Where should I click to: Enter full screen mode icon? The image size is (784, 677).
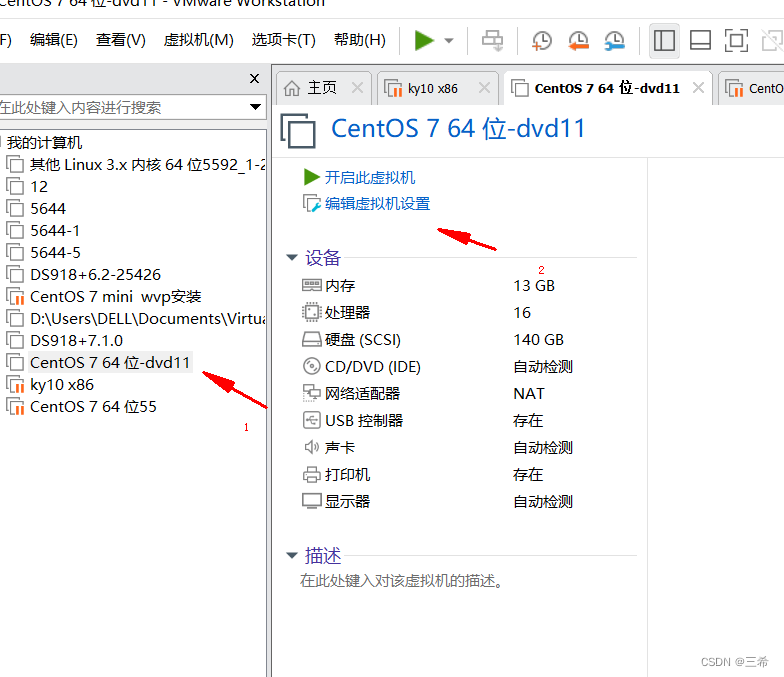(736, 40)
